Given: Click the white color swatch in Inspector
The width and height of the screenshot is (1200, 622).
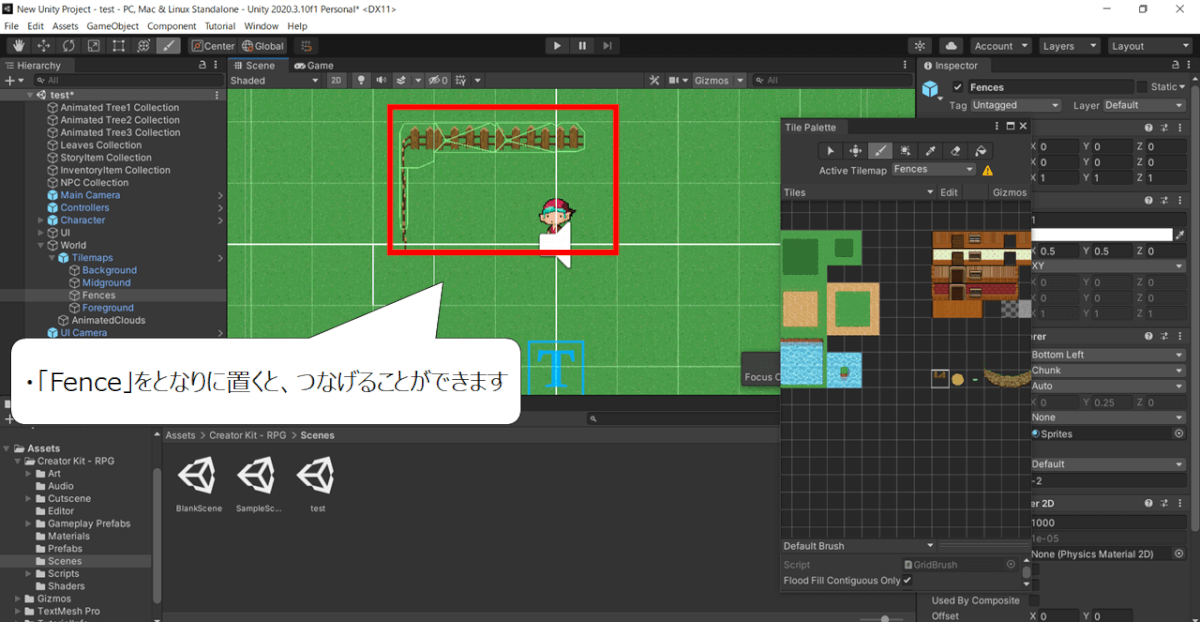Looking at the screenshot, I should pos(1101,235).
